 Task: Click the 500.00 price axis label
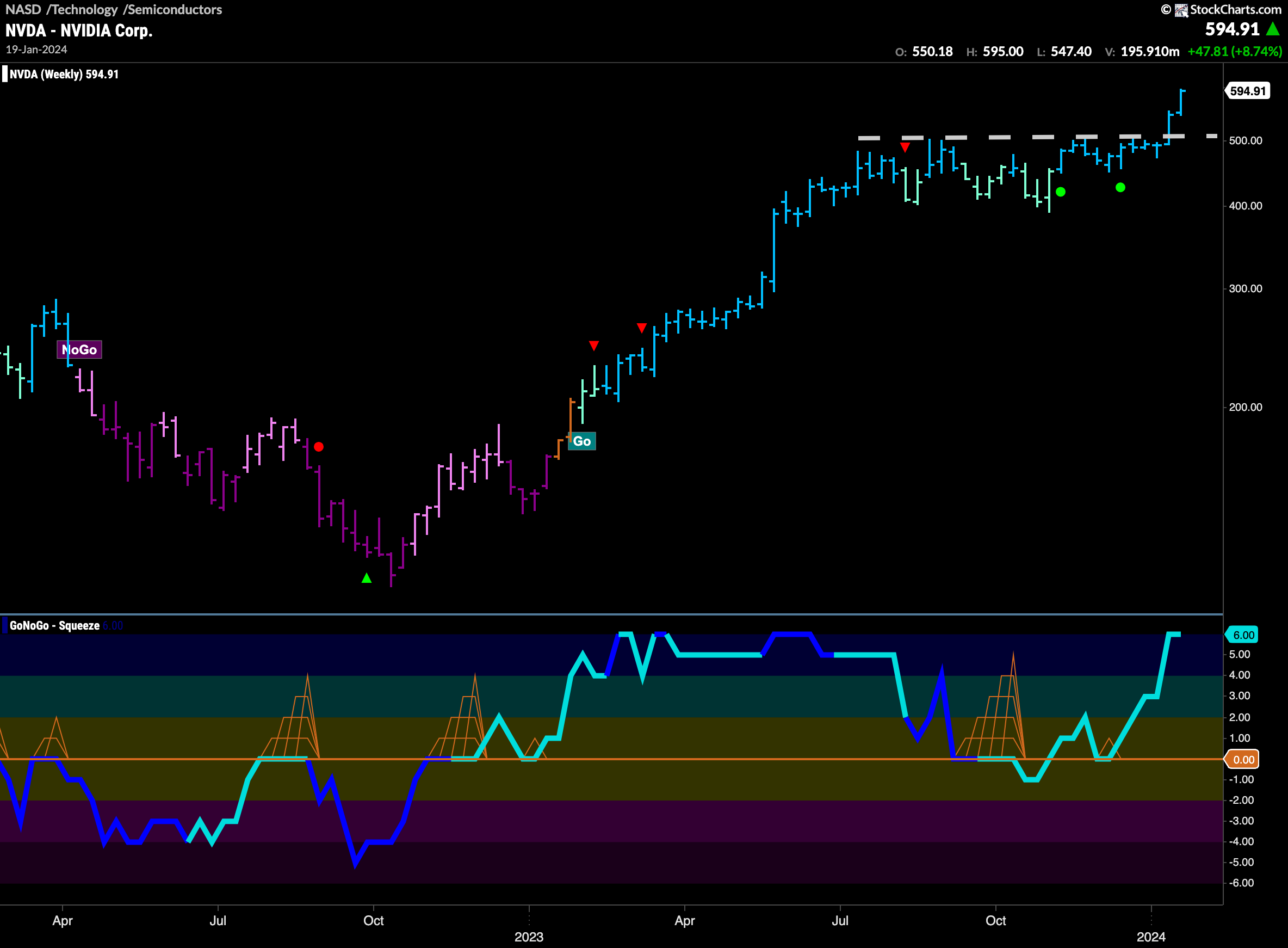1246,140
